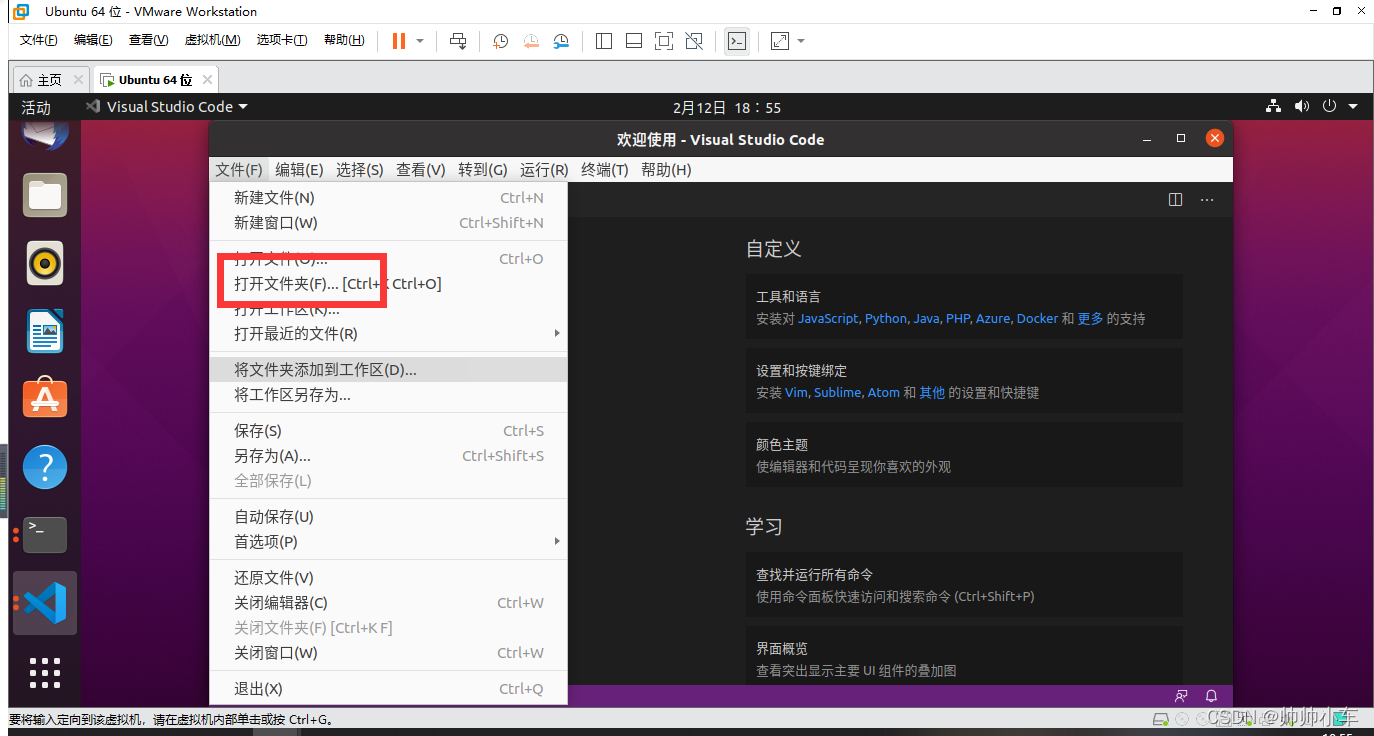Click the Ubuntu power icon in top bar
Viewport: 1374px width, 736px height.
pos(1329,107)
